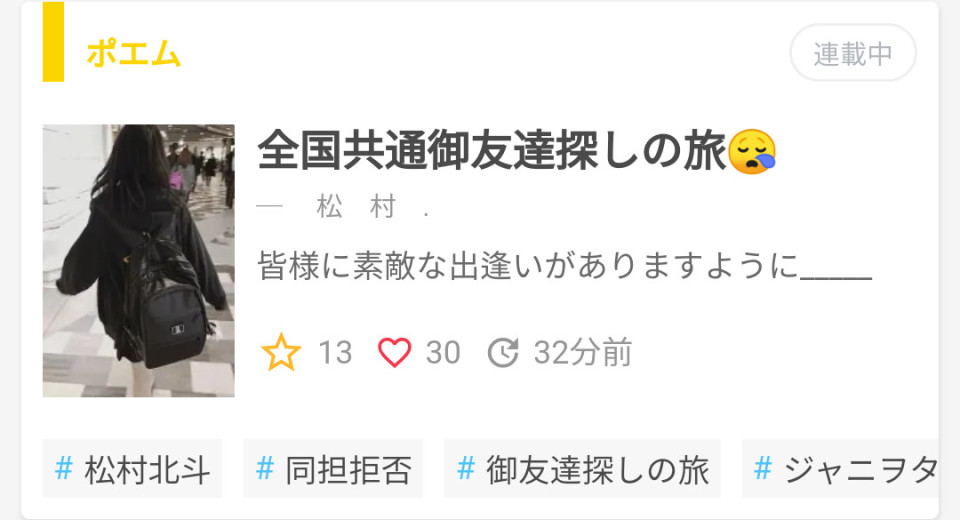960x520 pixels.
Task: Click the hash symbol before 松村北斗
Action: 64,469
